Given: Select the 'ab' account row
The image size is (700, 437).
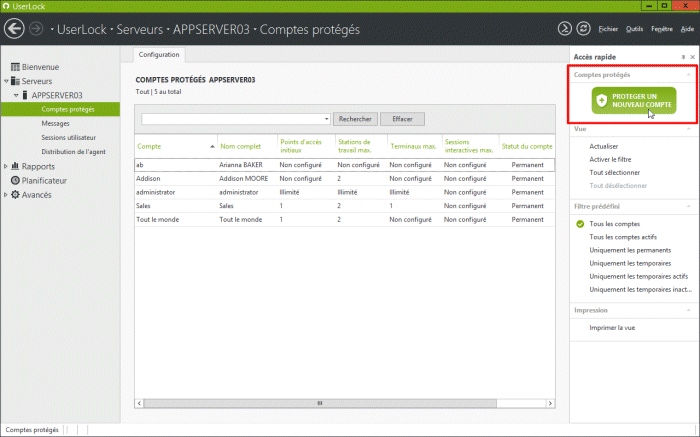Looking at the screenshot, I should [345, 165].
